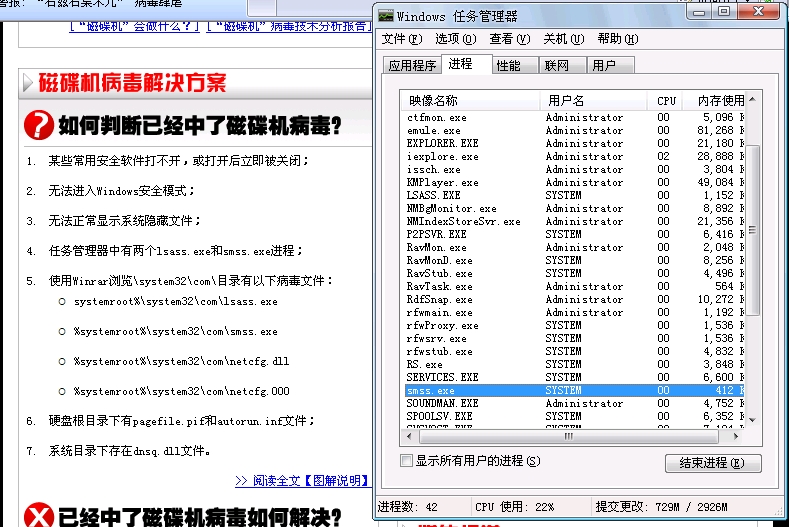Click the vertical scrollbar thumb in process list

752,230
